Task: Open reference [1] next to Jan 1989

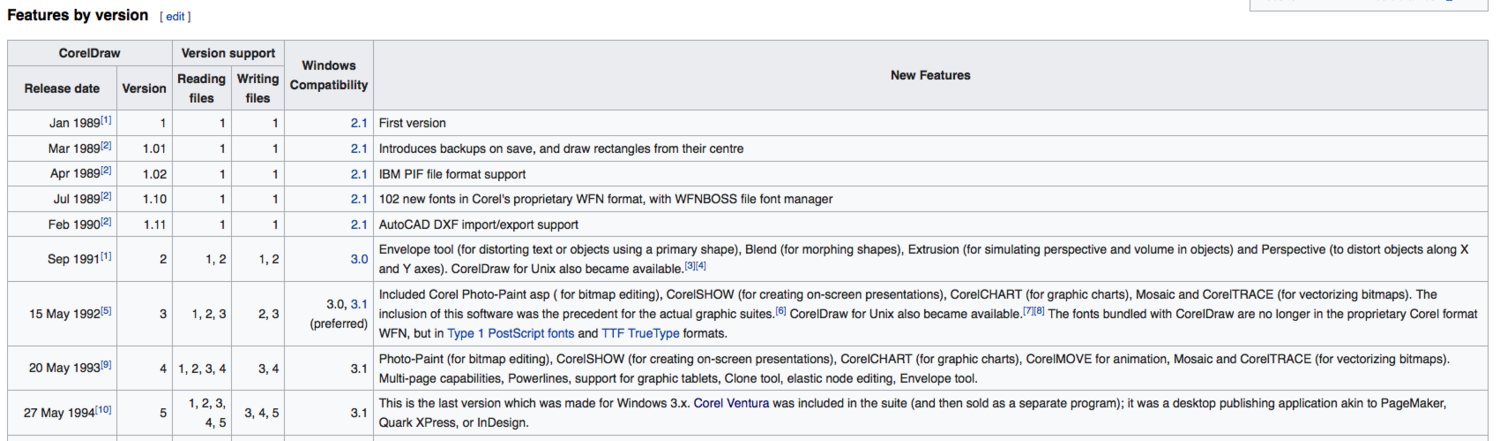Action: pos(106,121)
